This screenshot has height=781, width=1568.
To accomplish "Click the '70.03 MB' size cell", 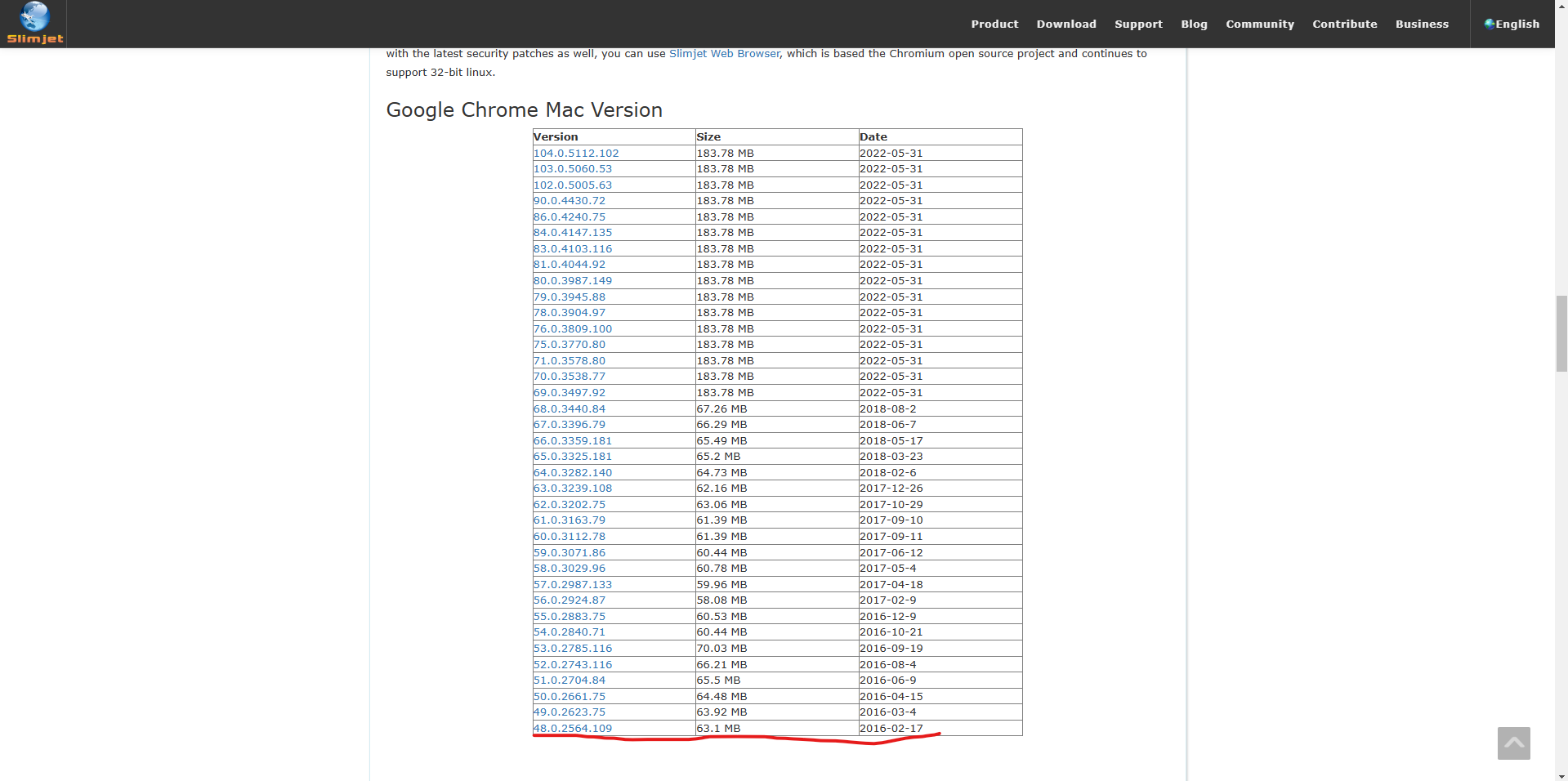I will pos(776,649).
